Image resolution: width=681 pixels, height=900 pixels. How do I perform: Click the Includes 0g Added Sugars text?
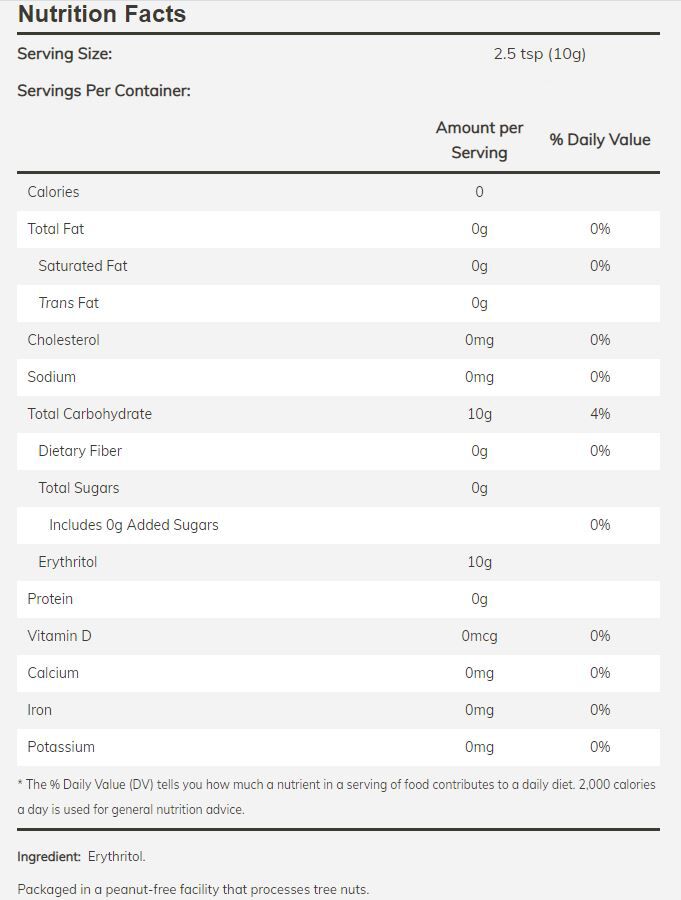tap(134, 525)
